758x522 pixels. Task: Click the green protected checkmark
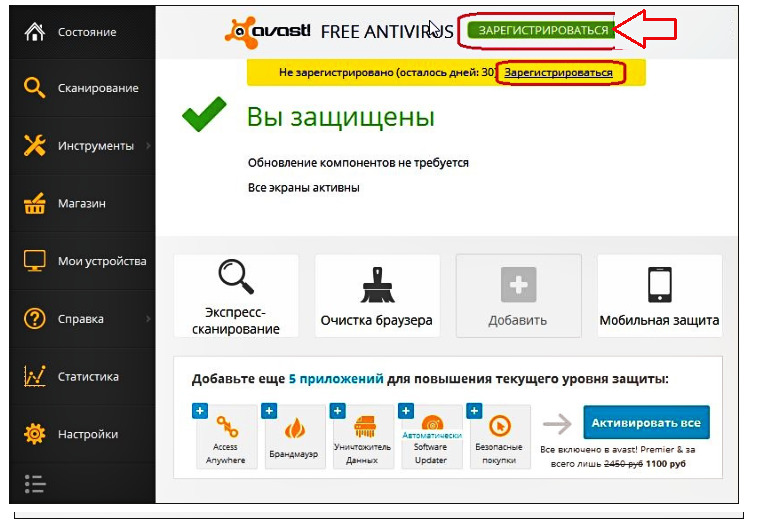pos(204,114)
